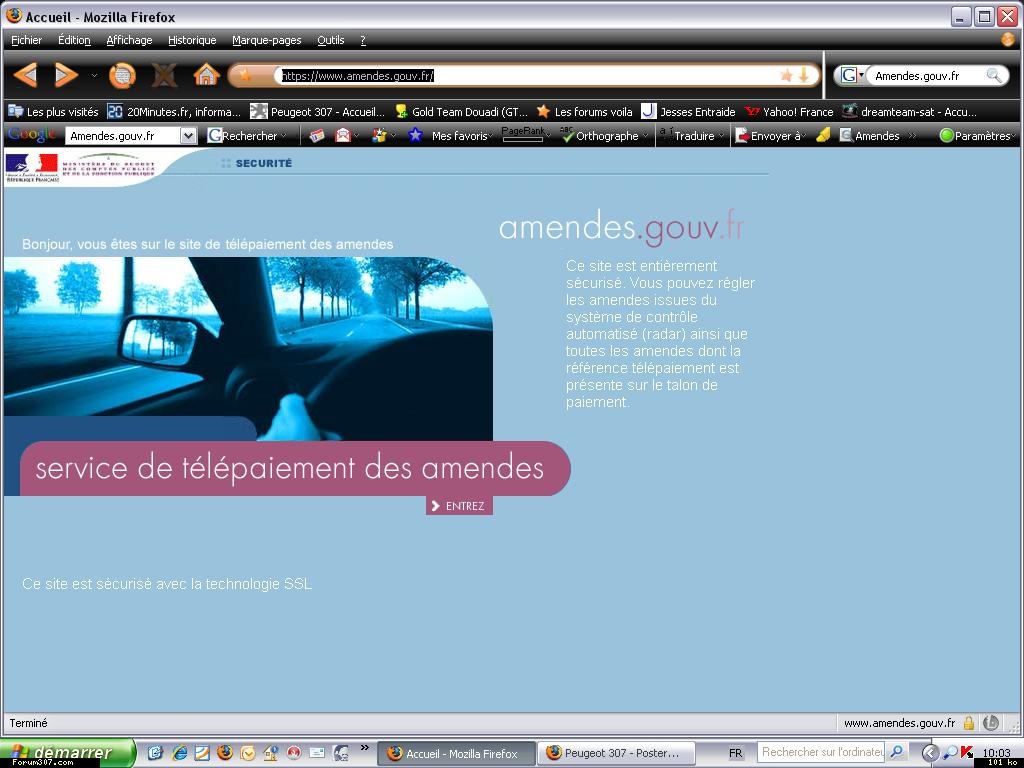Reload the page with refresh icon
This screenshot has width=1024, height=768.
tap(122, 75)
